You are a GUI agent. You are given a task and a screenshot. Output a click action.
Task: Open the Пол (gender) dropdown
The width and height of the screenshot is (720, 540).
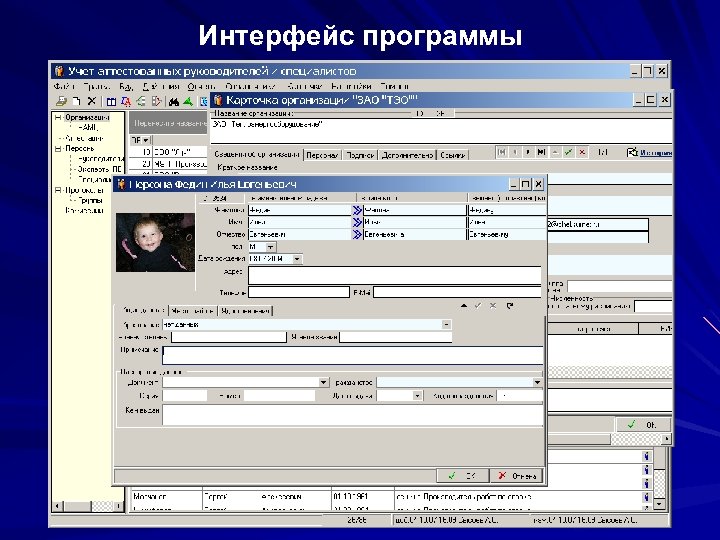[x=270, y=247]
